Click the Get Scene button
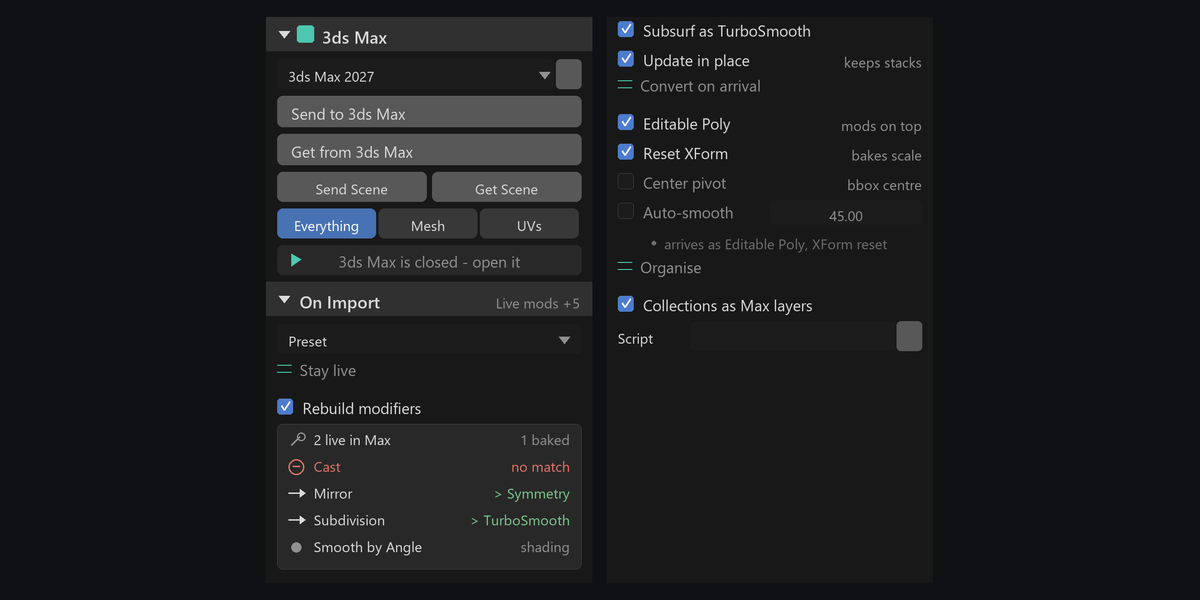 point(506,188)
